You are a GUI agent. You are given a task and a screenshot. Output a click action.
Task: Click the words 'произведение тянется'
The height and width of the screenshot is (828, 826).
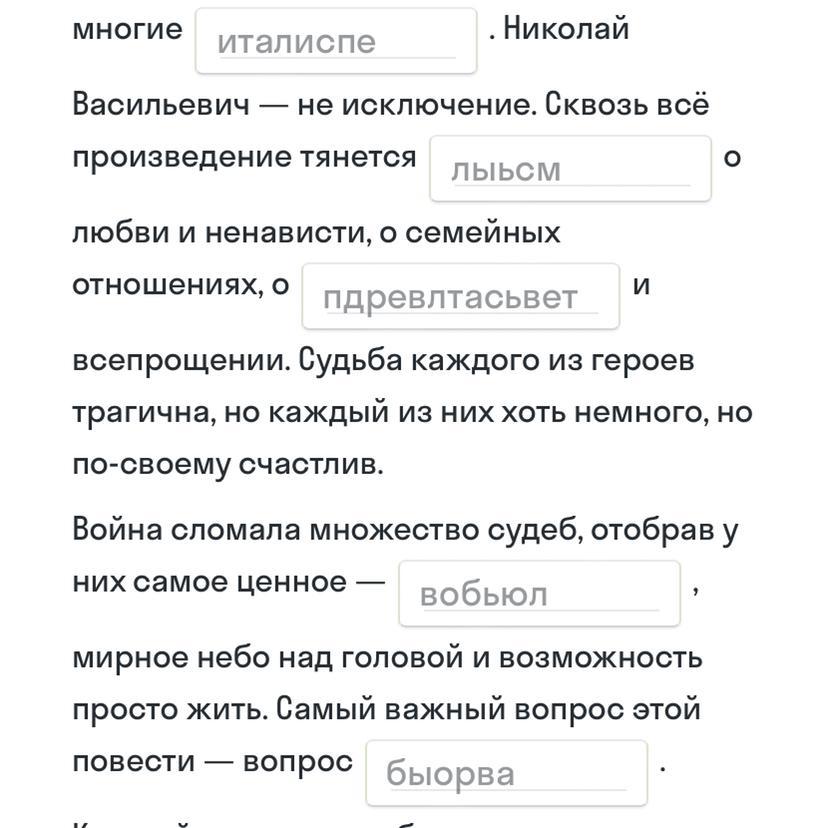point(245,157)
